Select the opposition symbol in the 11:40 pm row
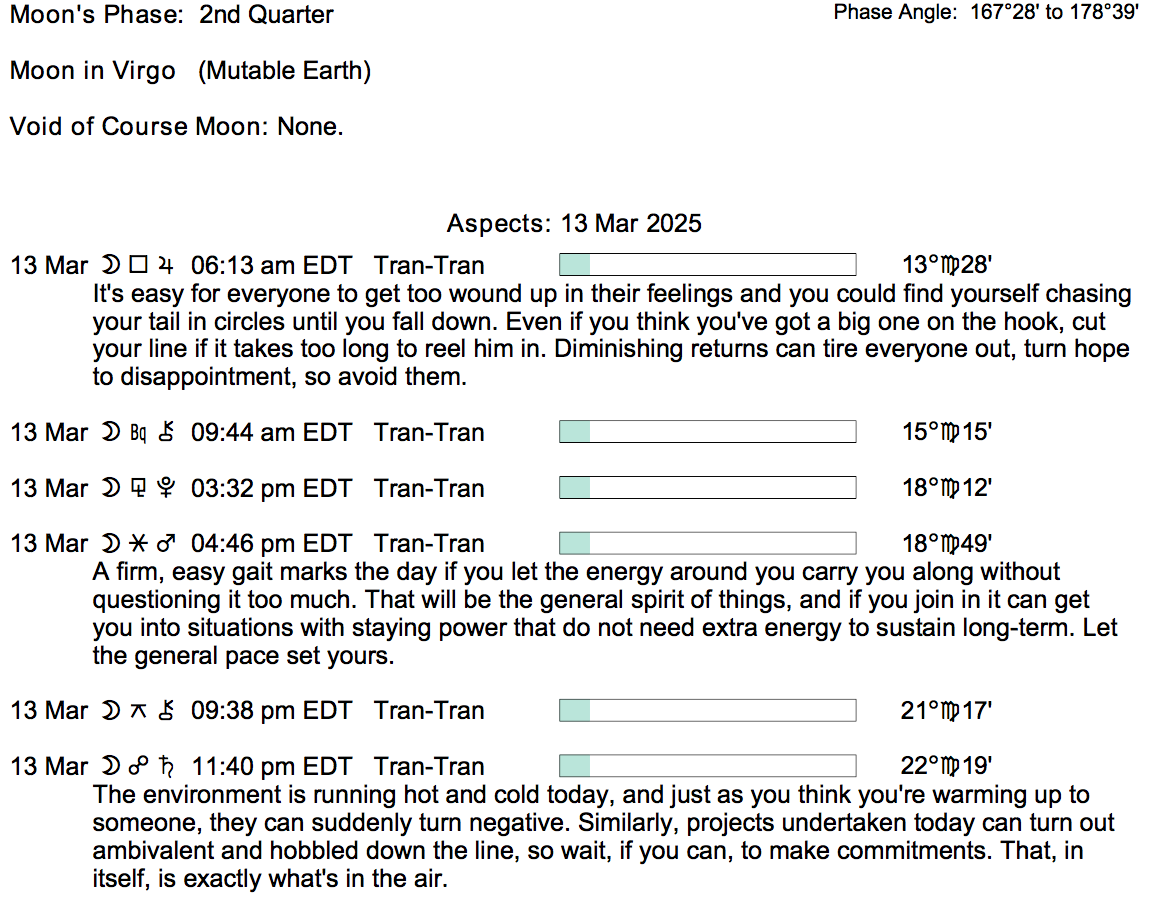This screenshot has height=906, width=1154. (140, 767)
